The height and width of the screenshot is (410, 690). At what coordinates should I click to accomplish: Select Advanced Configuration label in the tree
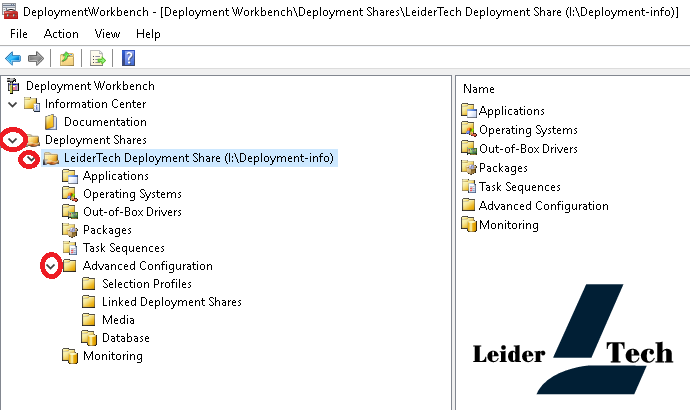(x=148, y=266)
